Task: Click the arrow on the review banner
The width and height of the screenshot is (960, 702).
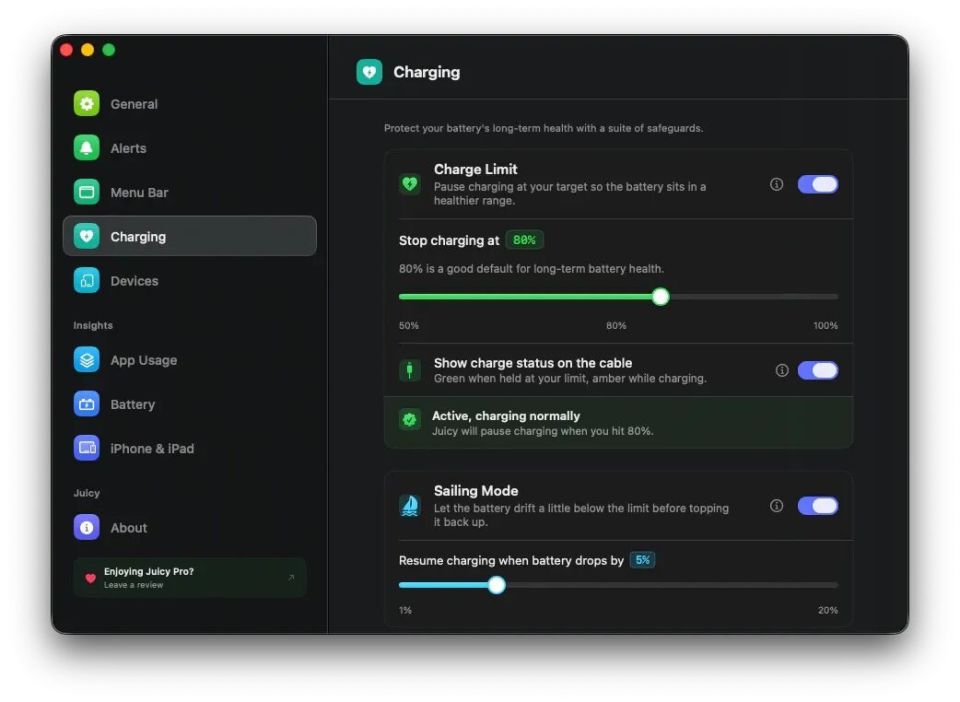Action: [x=291, y=577]
